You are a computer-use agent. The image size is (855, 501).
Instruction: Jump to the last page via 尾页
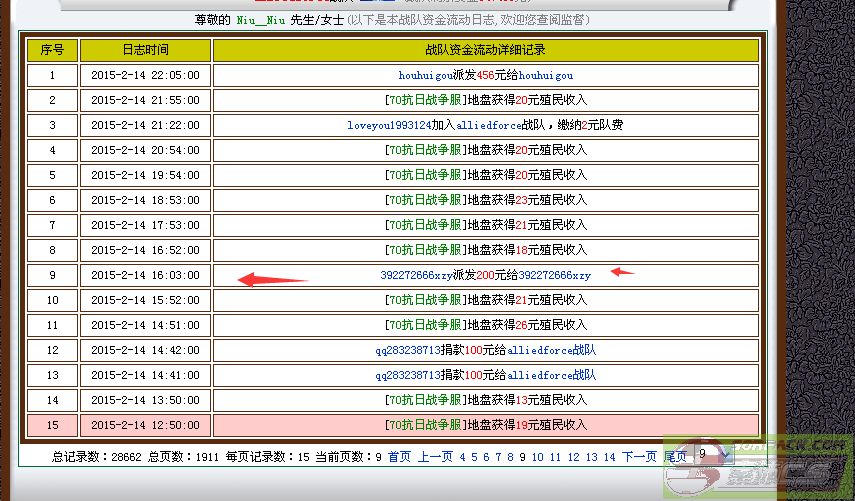point(676,457)
